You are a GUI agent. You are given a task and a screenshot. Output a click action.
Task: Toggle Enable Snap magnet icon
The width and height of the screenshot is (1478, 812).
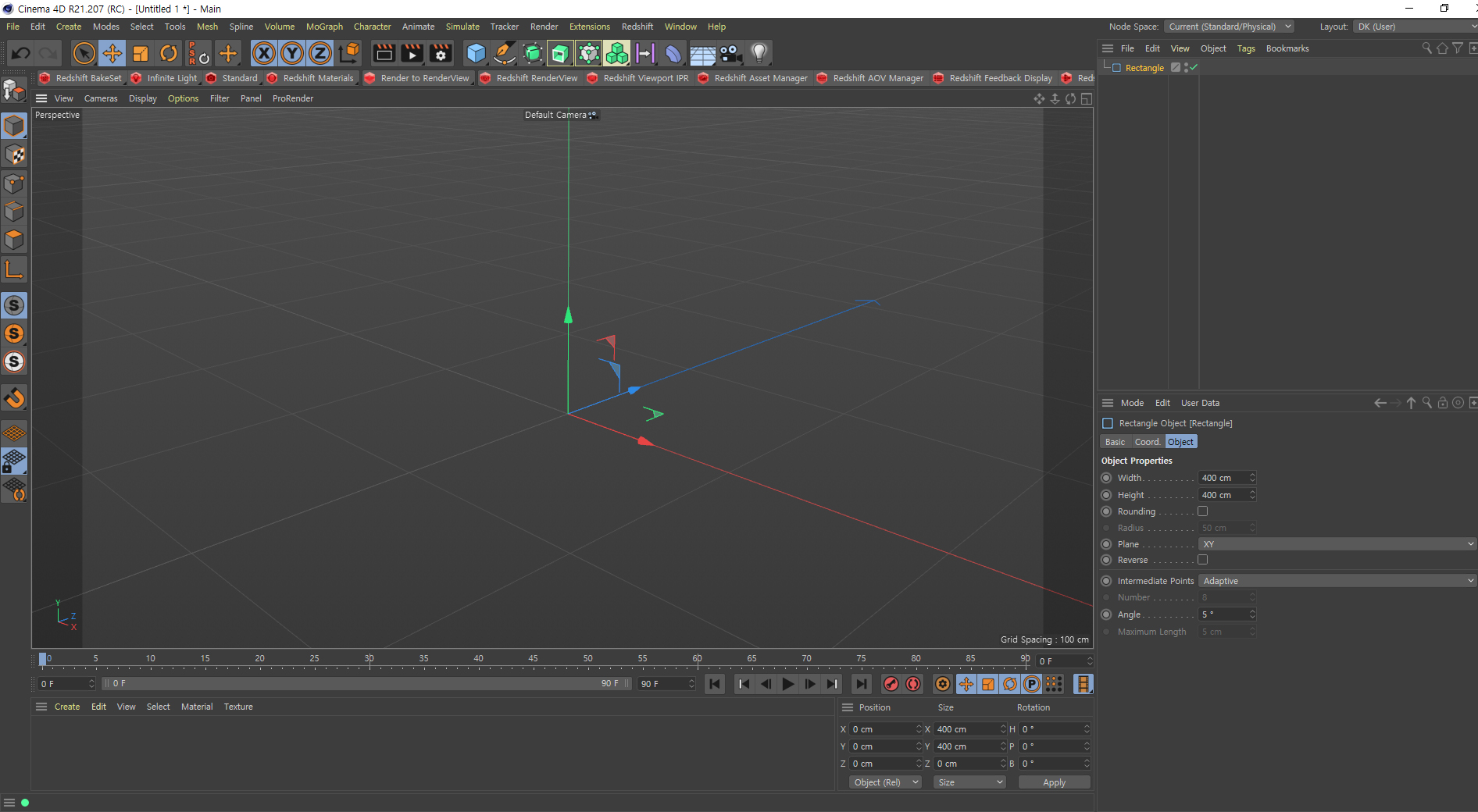pos(14,398)
